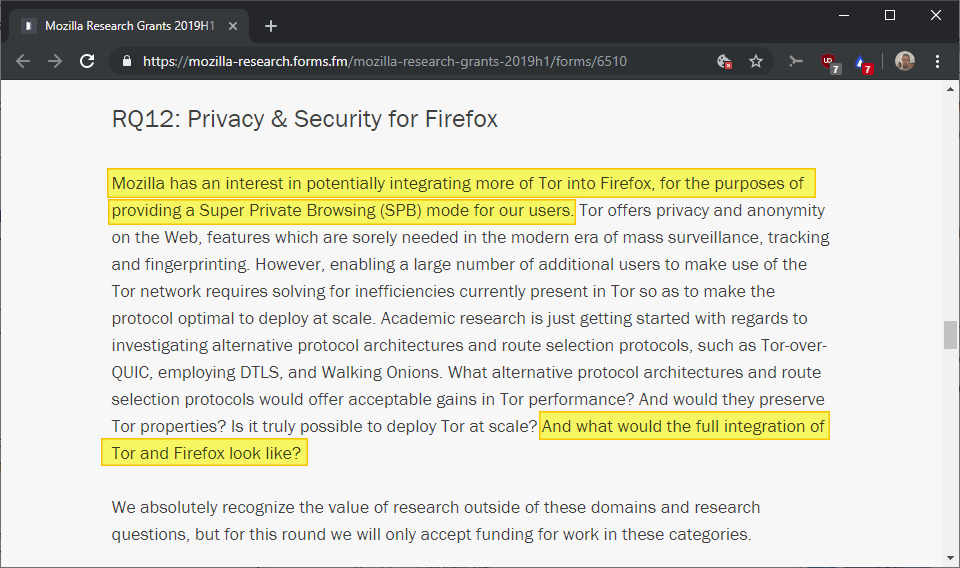The height and width of the screenshot is (568, 960).
Task: Open the uBlock Origin extension
Action: 830,62
